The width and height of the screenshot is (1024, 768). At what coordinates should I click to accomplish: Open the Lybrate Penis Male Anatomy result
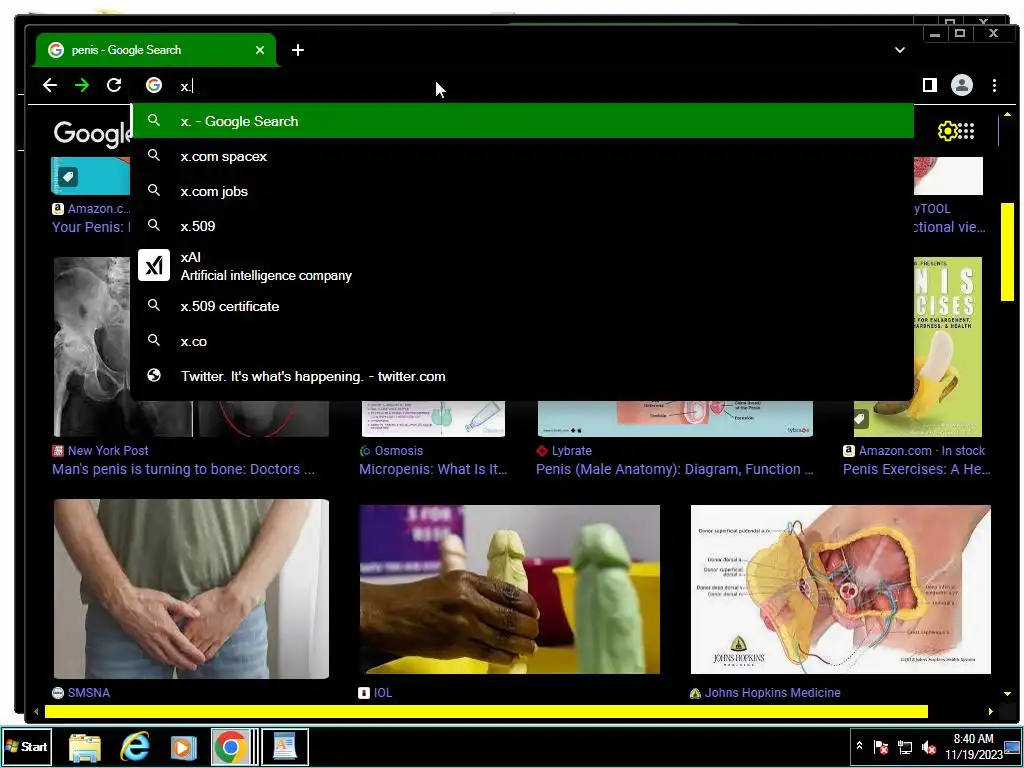point(675,469)
